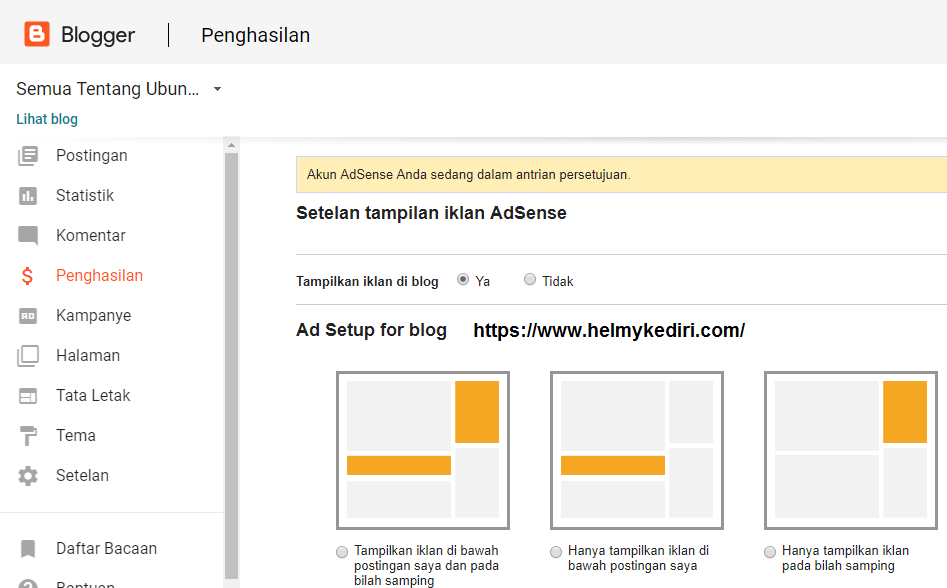Open Daftar Bacaan menu item
This screenshot has height=588, width=947.
coord(106,548)
